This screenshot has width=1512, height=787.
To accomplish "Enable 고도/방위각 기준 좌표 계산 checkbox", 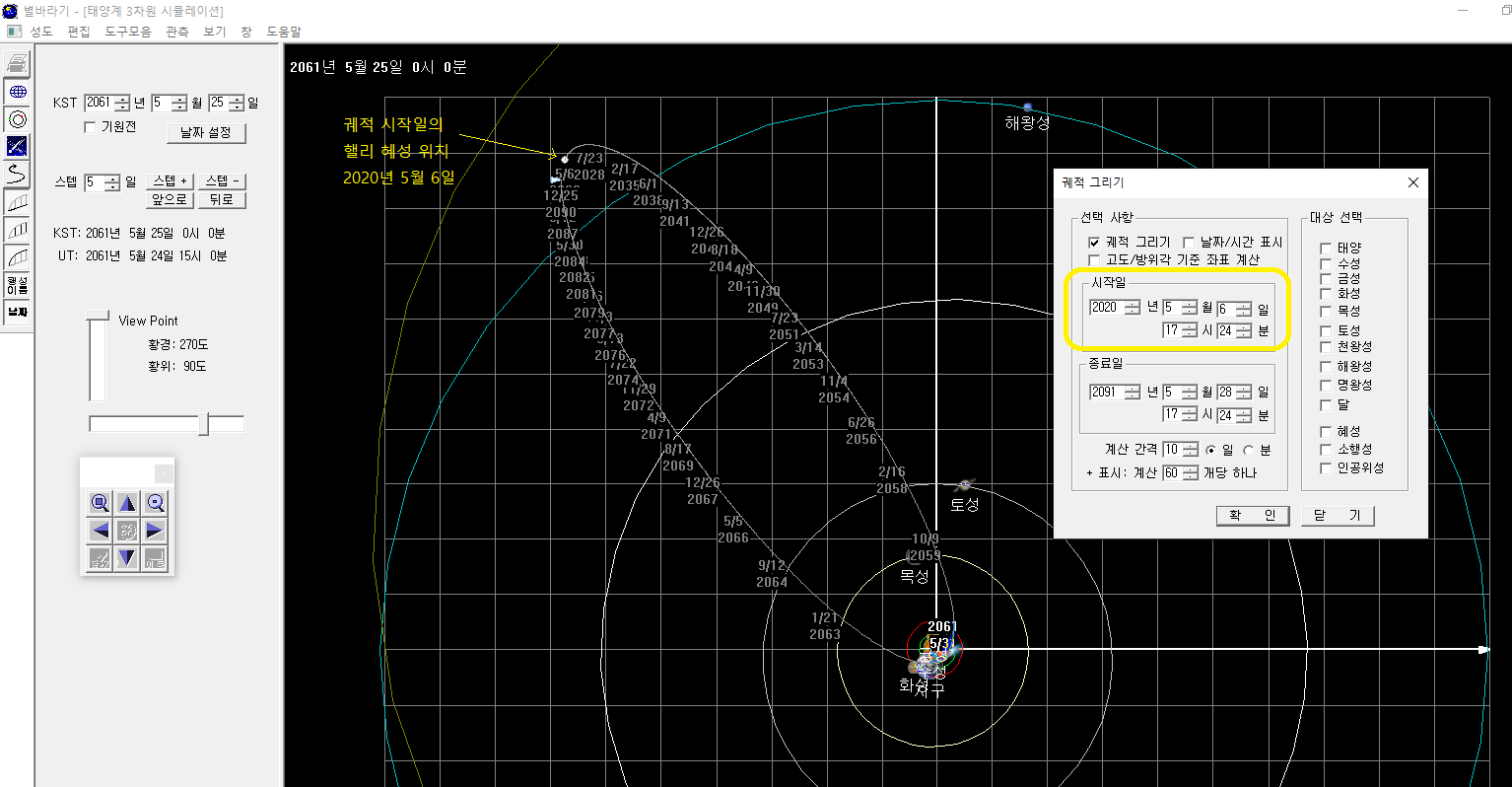I will 1094,259.
